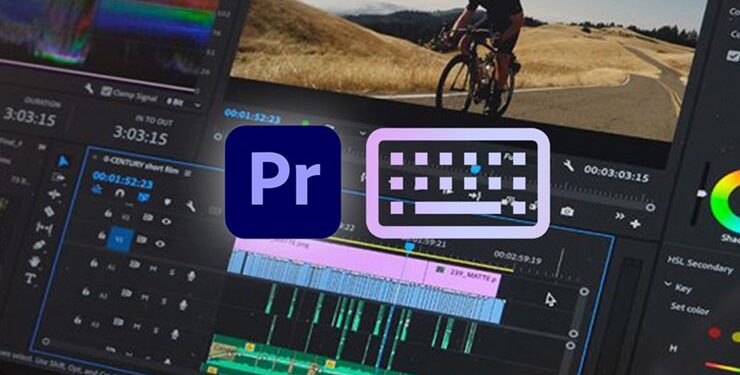
Task: Lock the A1 audio track
Action: pyautogui.click(x=94, y=262)
